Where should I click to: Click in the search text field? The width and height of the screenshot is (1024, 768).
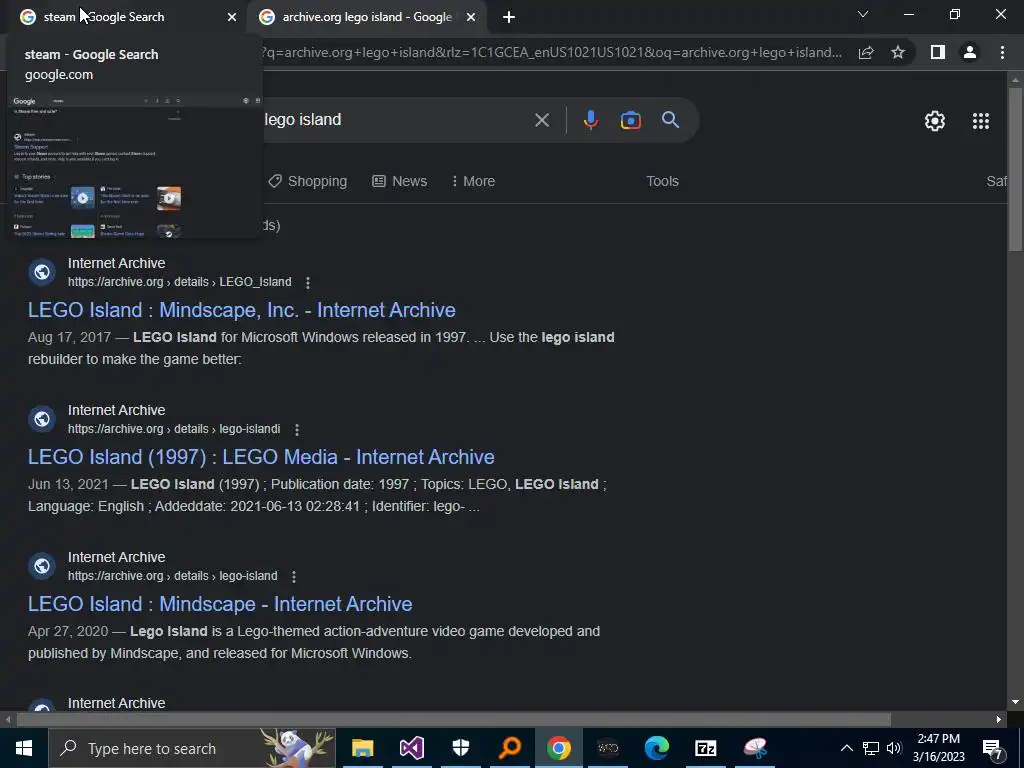click(x=392, y=120)
